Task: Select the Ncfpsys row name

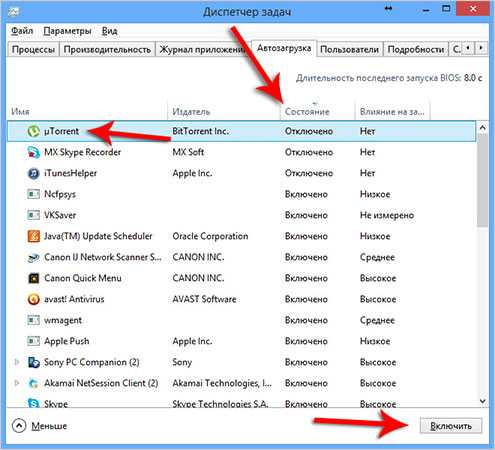Action: (x=60, y=194)
